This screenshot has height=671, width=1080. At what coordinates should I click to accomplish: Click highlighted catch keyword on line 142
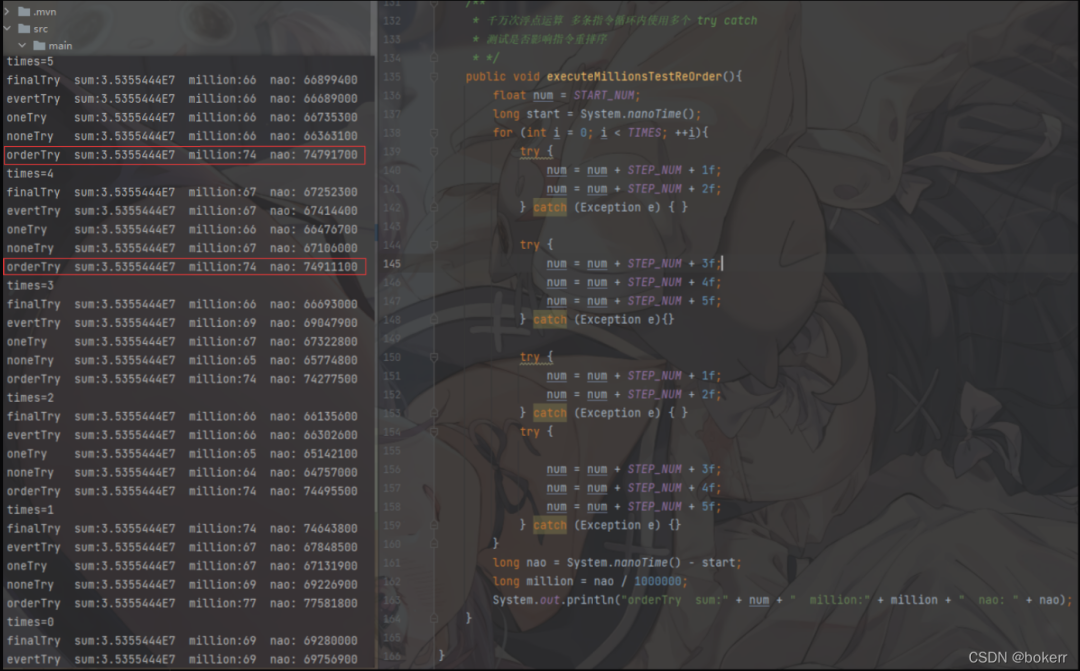[550, 207]
